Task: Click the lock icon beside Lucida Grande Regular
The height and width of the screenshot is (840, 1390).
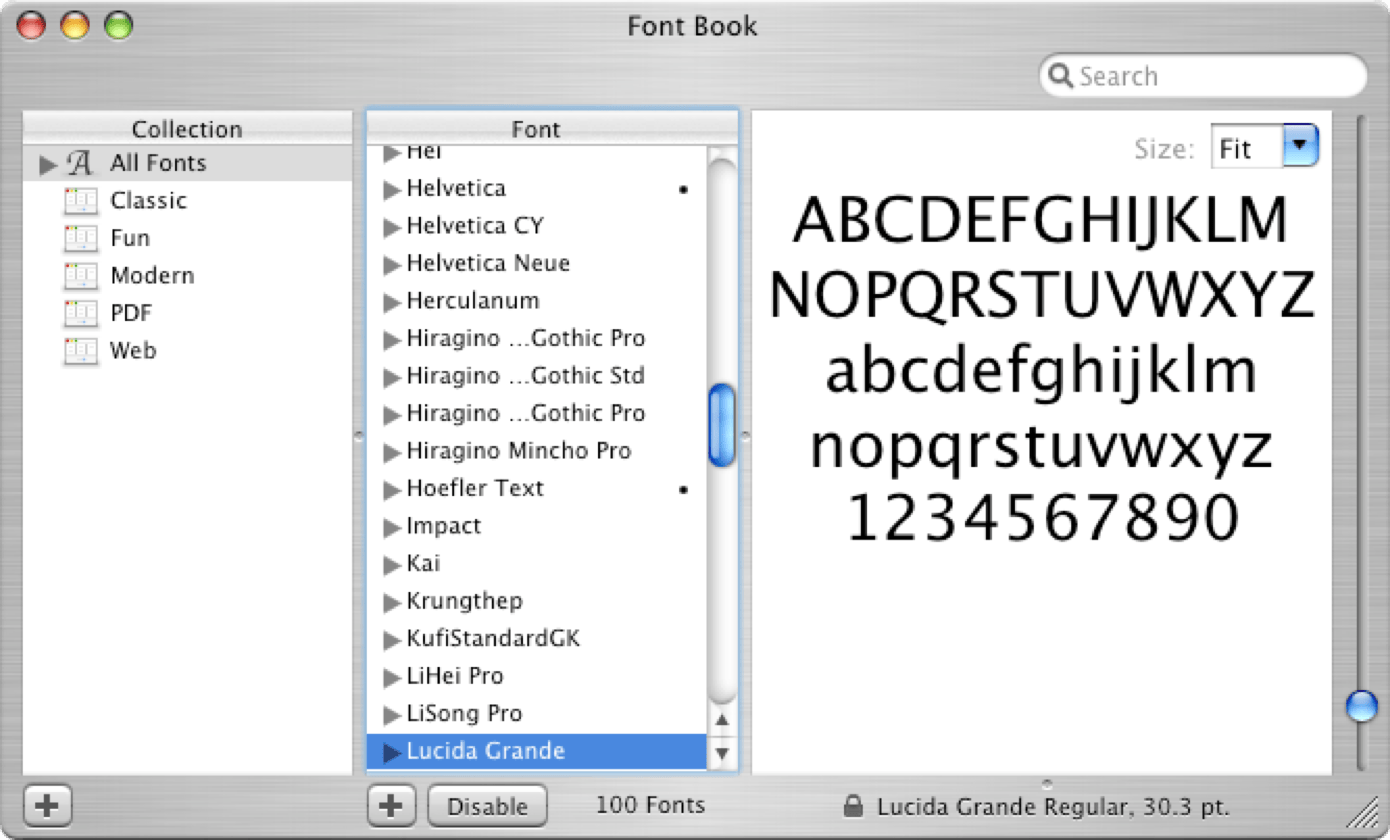Action: point(853,805)
